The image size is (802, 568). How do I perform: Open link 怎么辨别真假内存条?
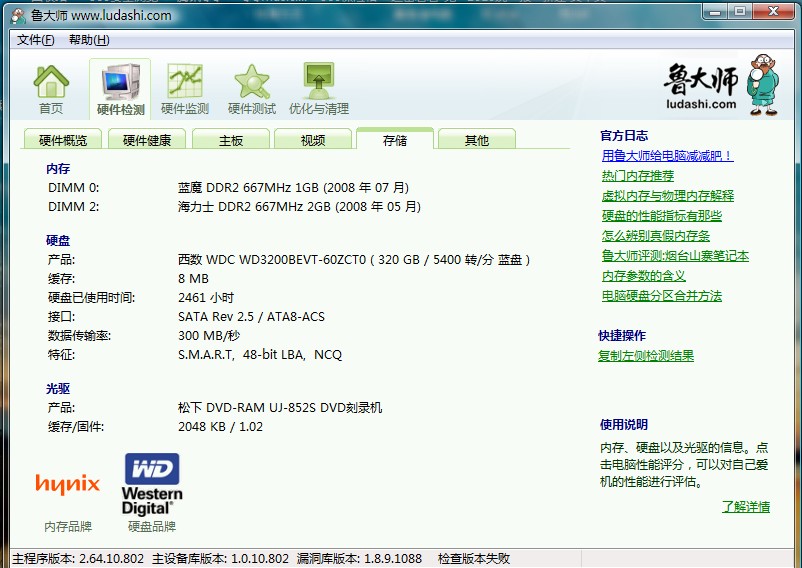pos(656,235)
